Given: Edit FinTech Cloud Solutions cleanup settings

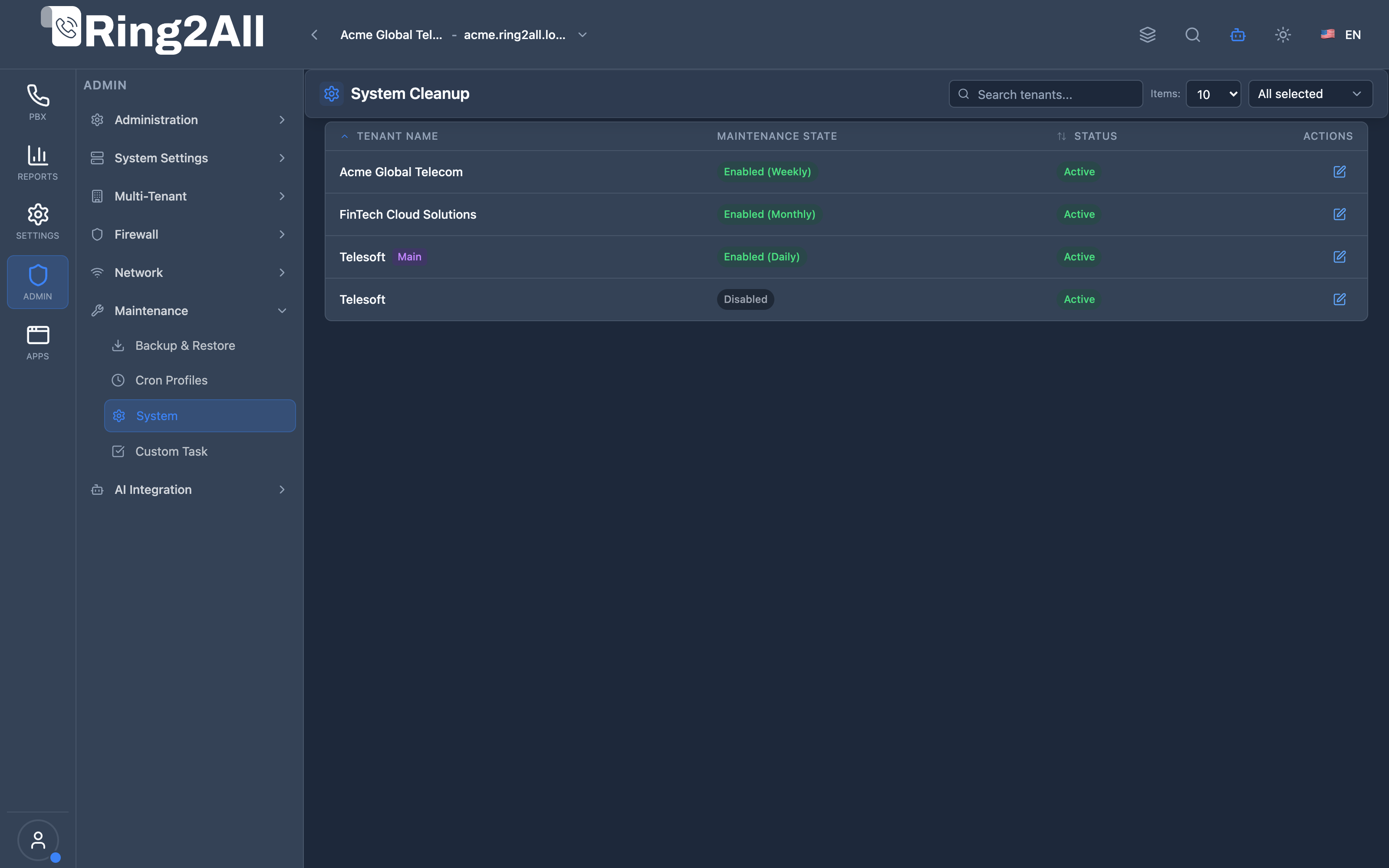Looking at the screenshot, I should [1340, 214].
